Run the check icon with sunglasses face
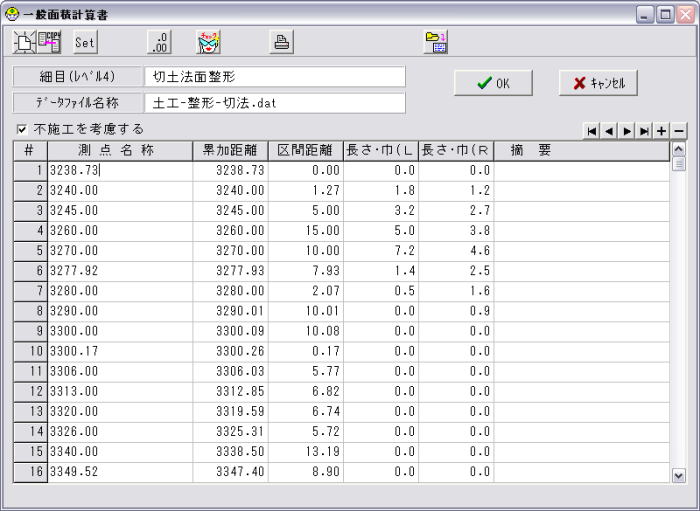Viewport: 700px width, 511px height. (x=208, y=42)
